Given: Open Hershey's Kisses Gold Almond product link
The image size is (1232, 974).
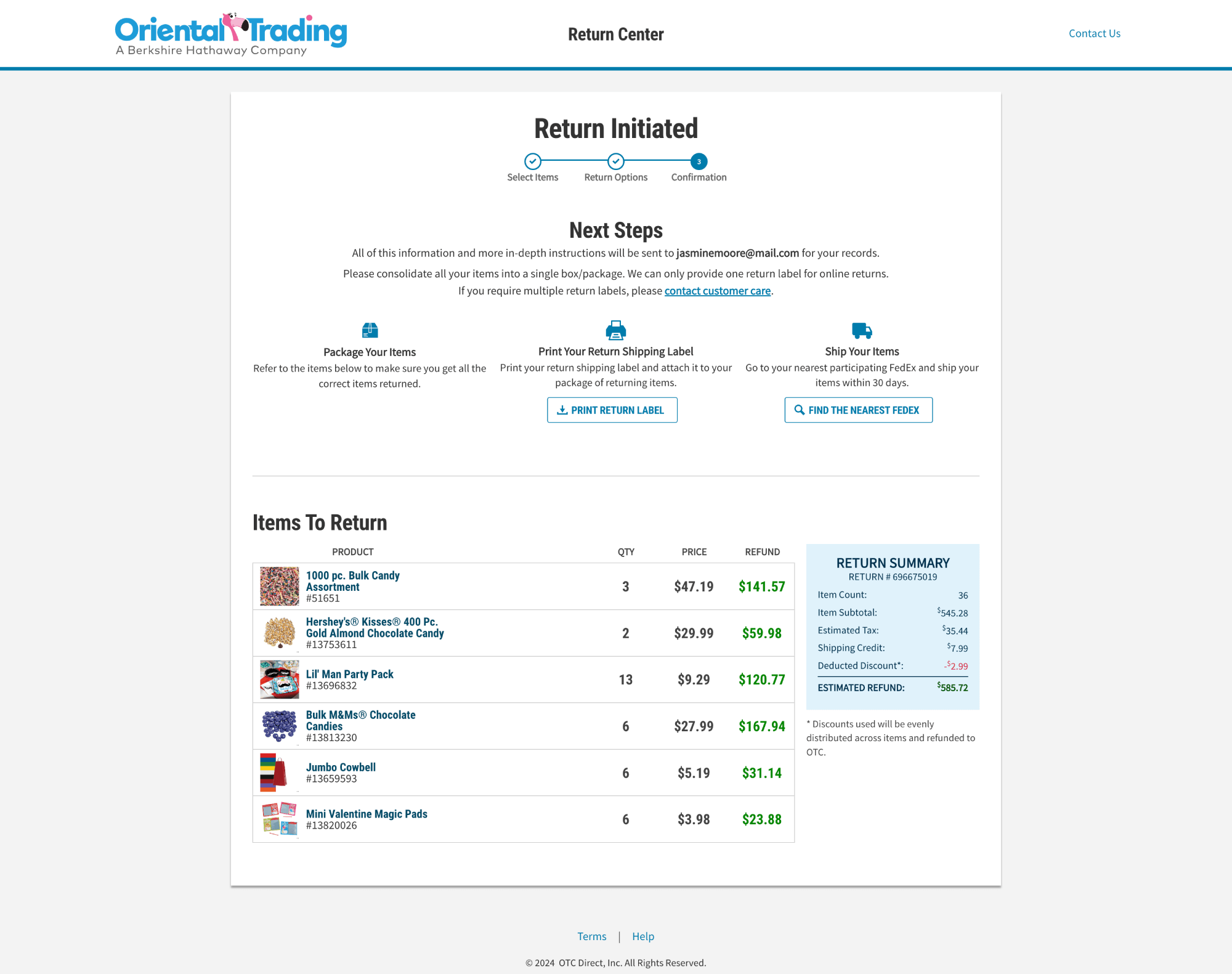Looking at the screenshot, I should [374, 627].
